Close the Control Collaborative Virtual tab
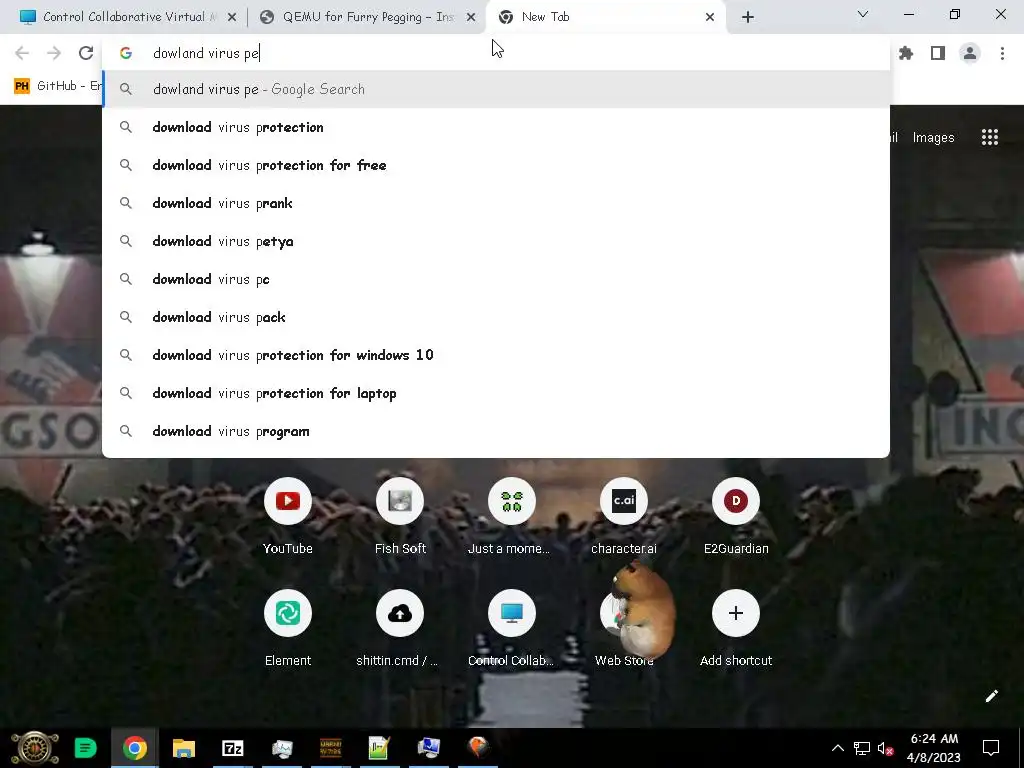The image size is (1024, 768). 232,18
